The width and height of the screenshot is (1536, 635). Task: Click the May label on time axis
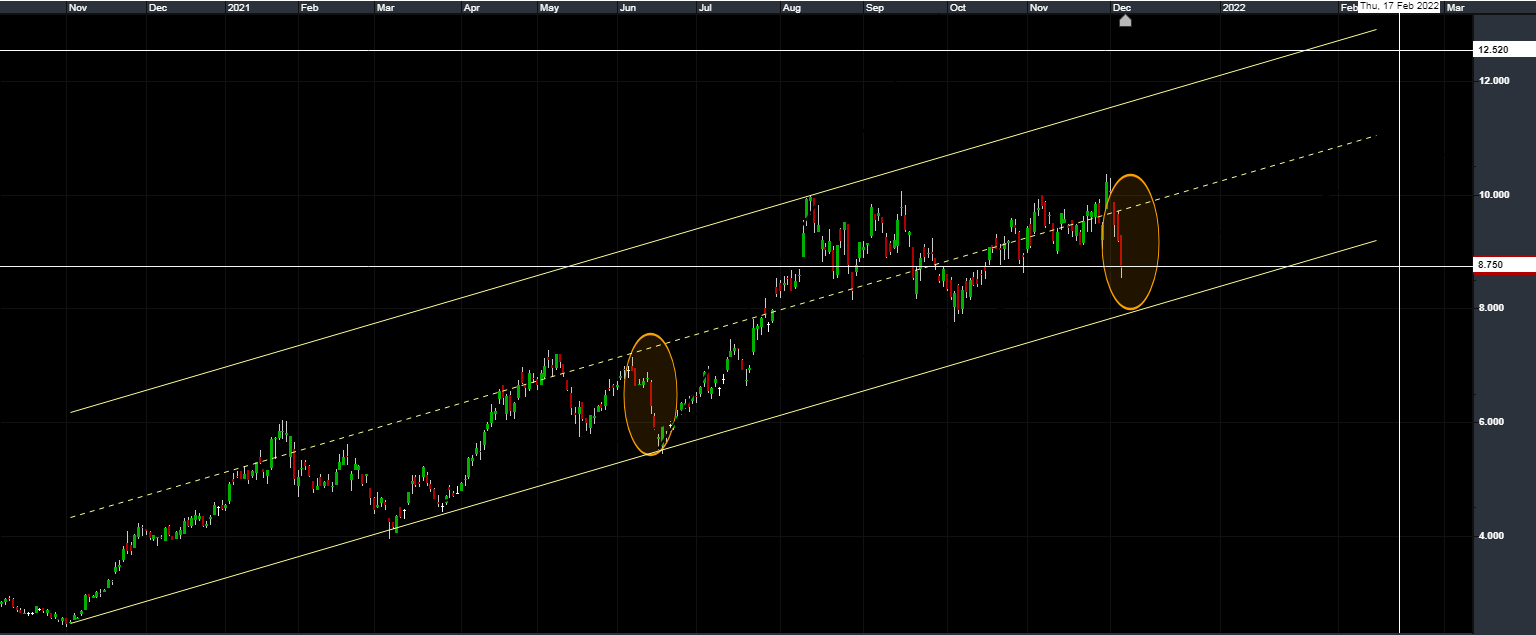(x=549, y=8)
